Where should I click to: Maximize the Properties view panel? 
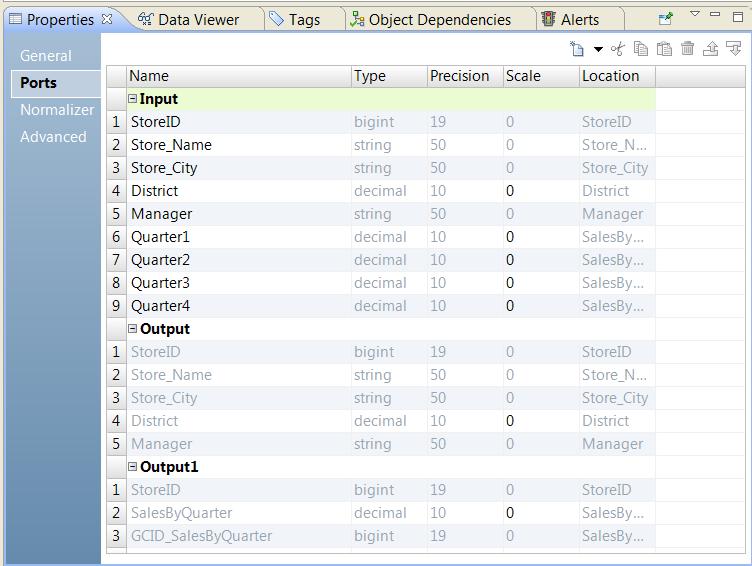point(738,17)
